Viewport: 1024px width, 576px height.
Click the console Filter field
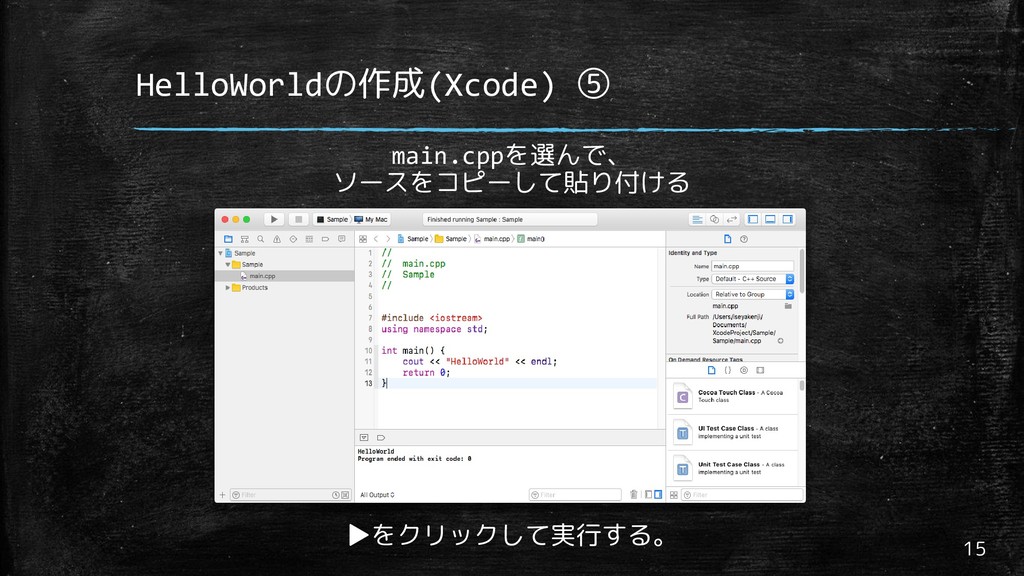[575, 495]
